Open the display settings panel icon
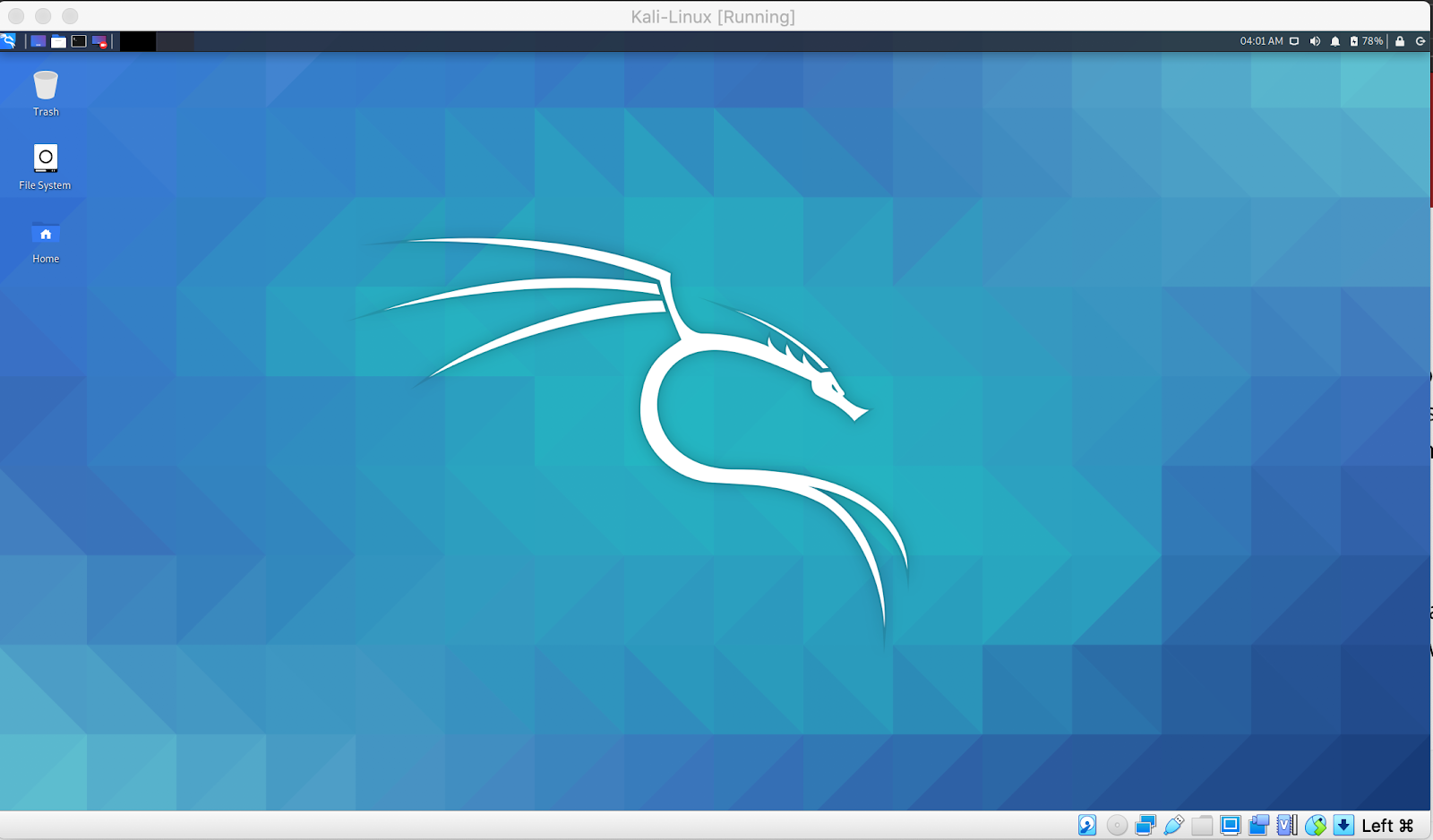 (x=1294, y=41)
